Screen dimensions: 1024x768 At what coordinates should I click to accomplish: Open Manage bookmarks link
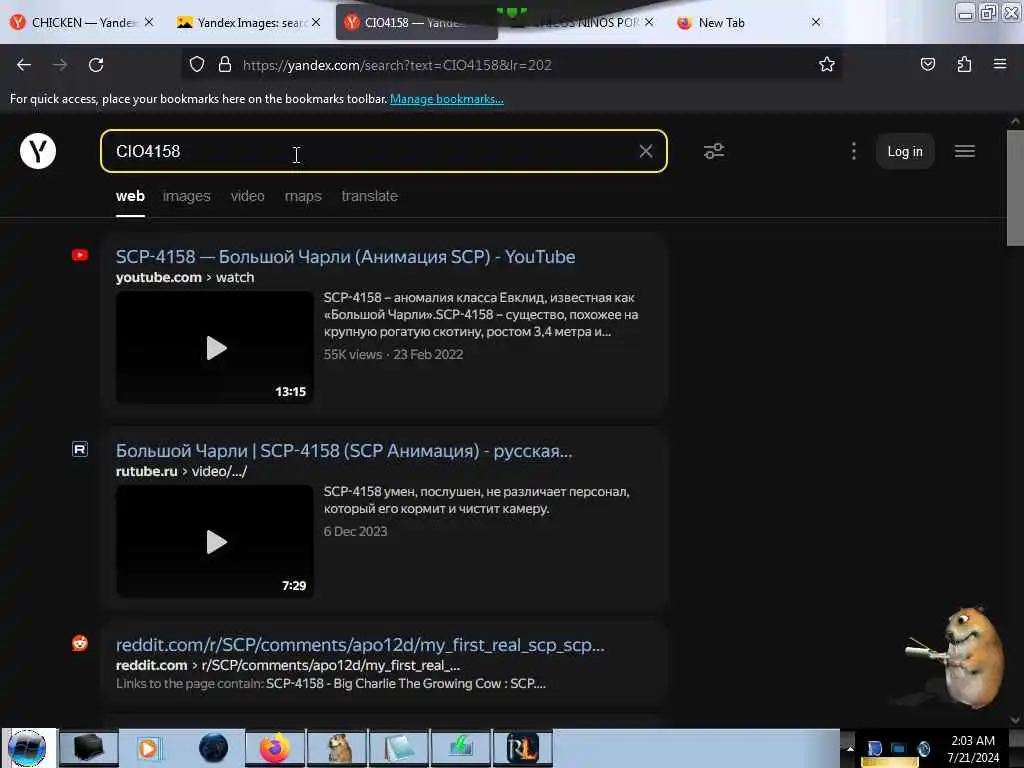[x=447, y=99]
